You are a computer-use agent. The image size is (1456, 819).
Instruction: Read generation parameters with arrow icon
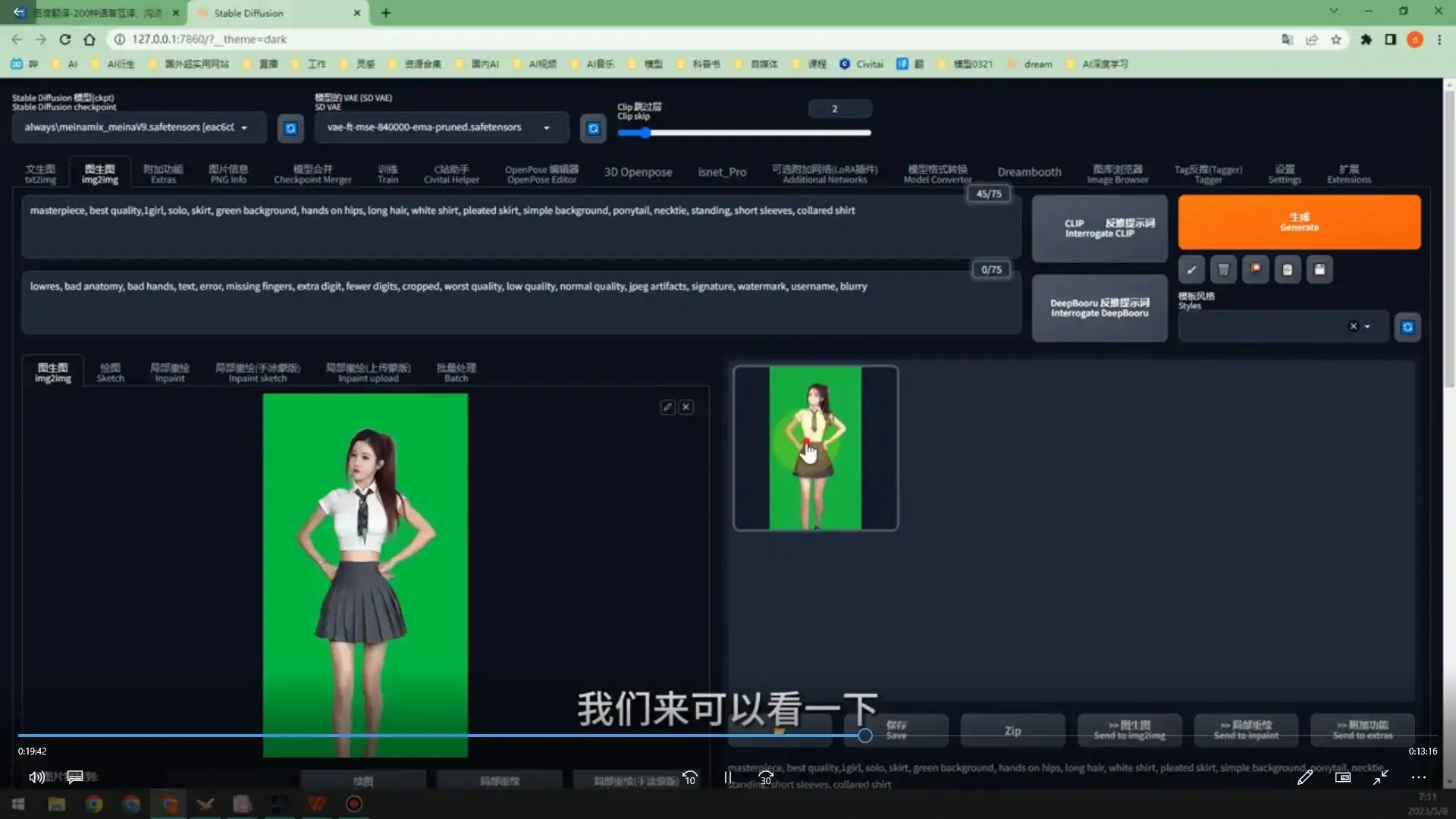coord(1191,269)
